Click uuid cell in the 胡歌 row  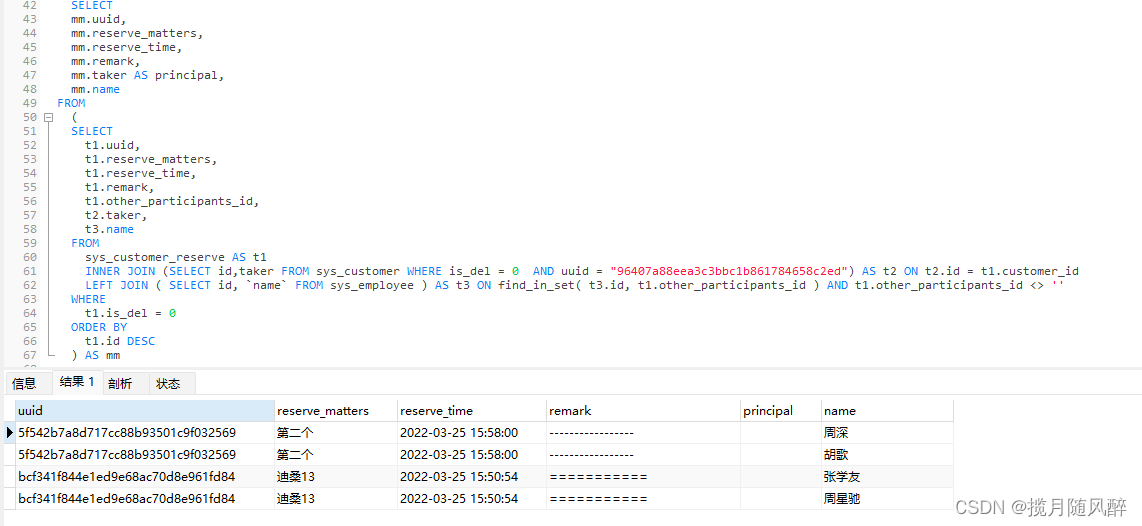coord(144,455)
